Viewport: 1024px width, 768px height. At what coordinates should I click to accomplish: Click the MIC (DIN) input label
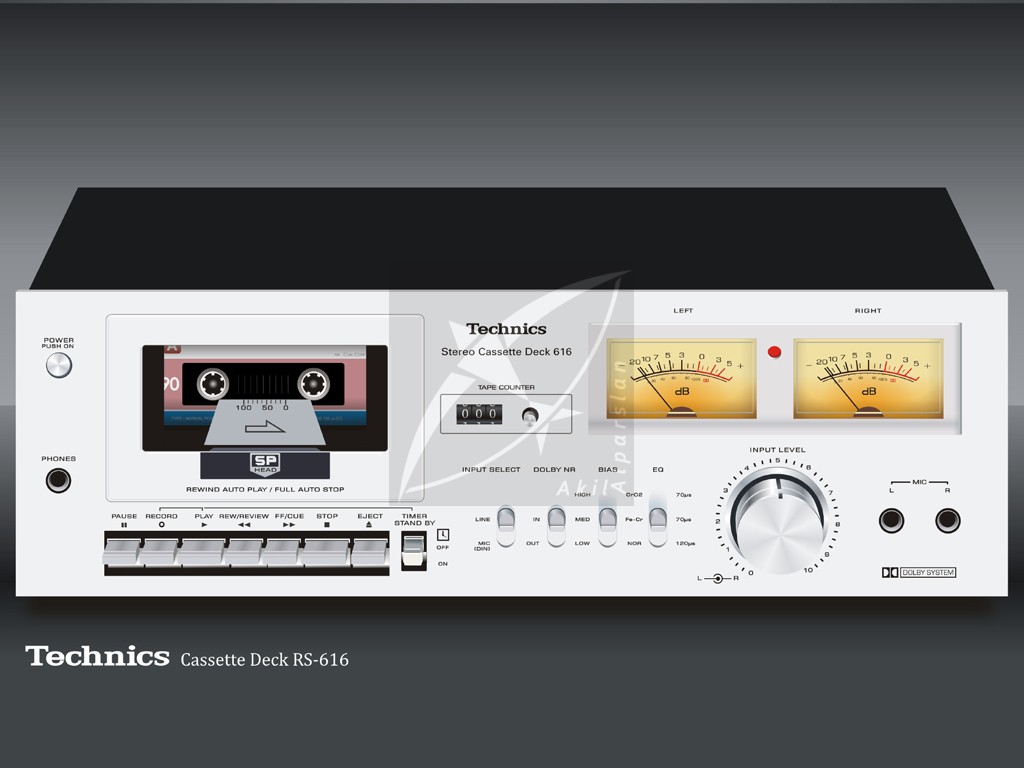click(x=482, y=546)
